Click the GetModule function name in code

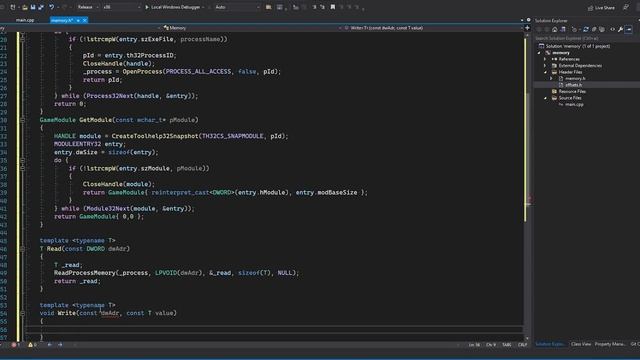(96, 120)
